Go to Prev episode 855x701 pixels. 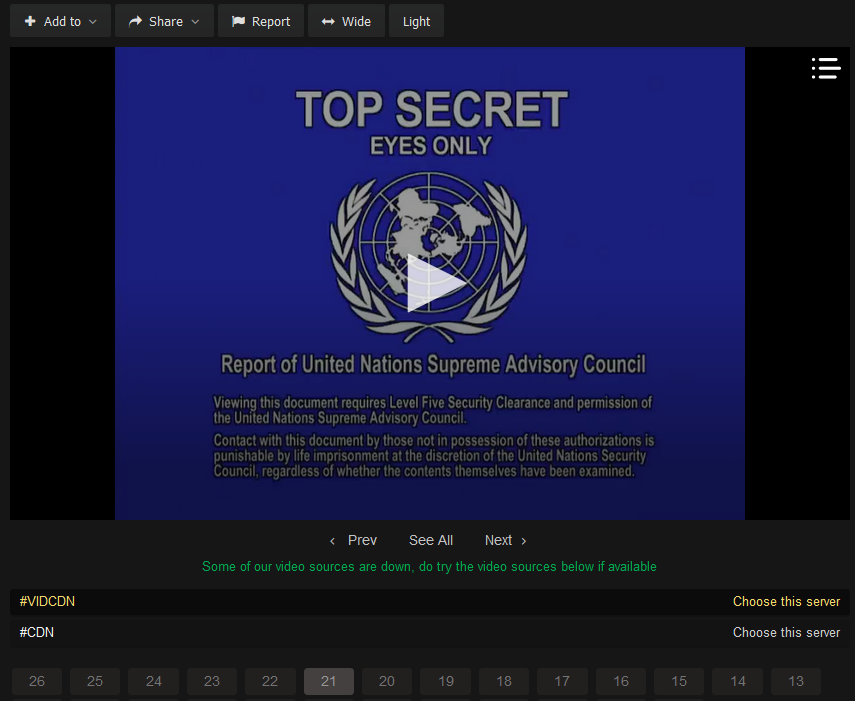point(362,540)
